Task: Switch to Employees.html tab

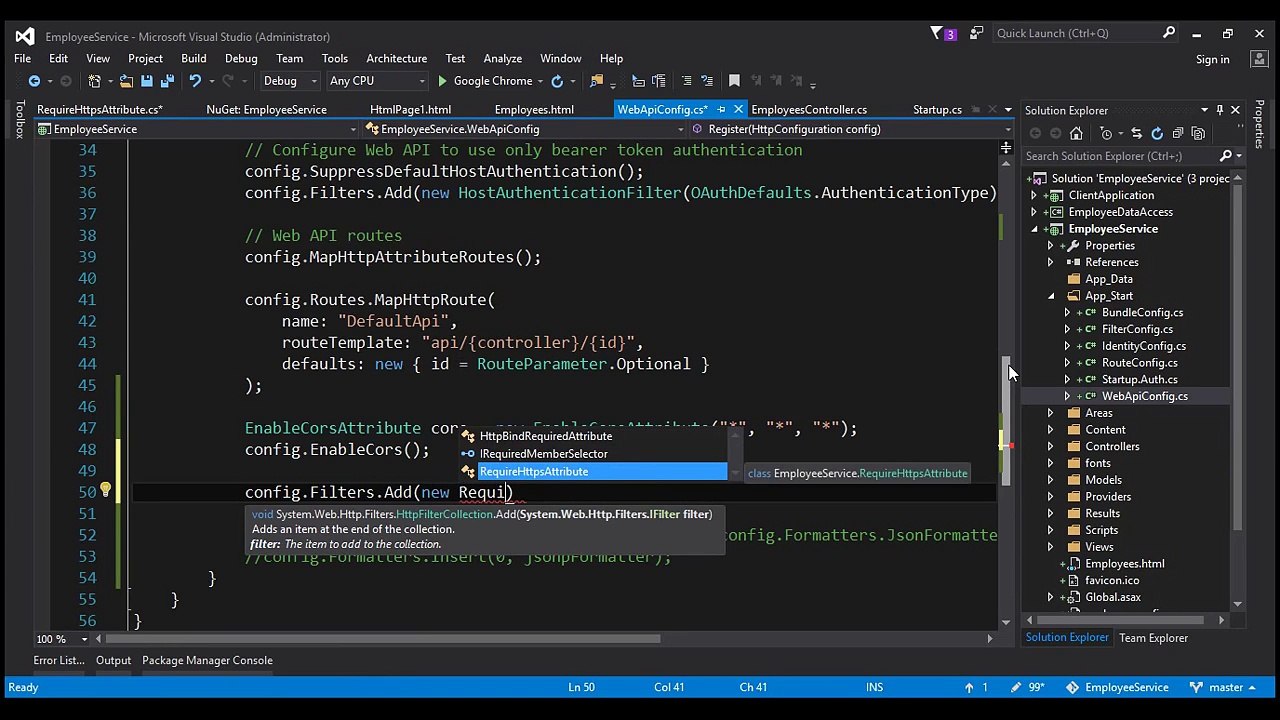Action: tap(534, 109)
